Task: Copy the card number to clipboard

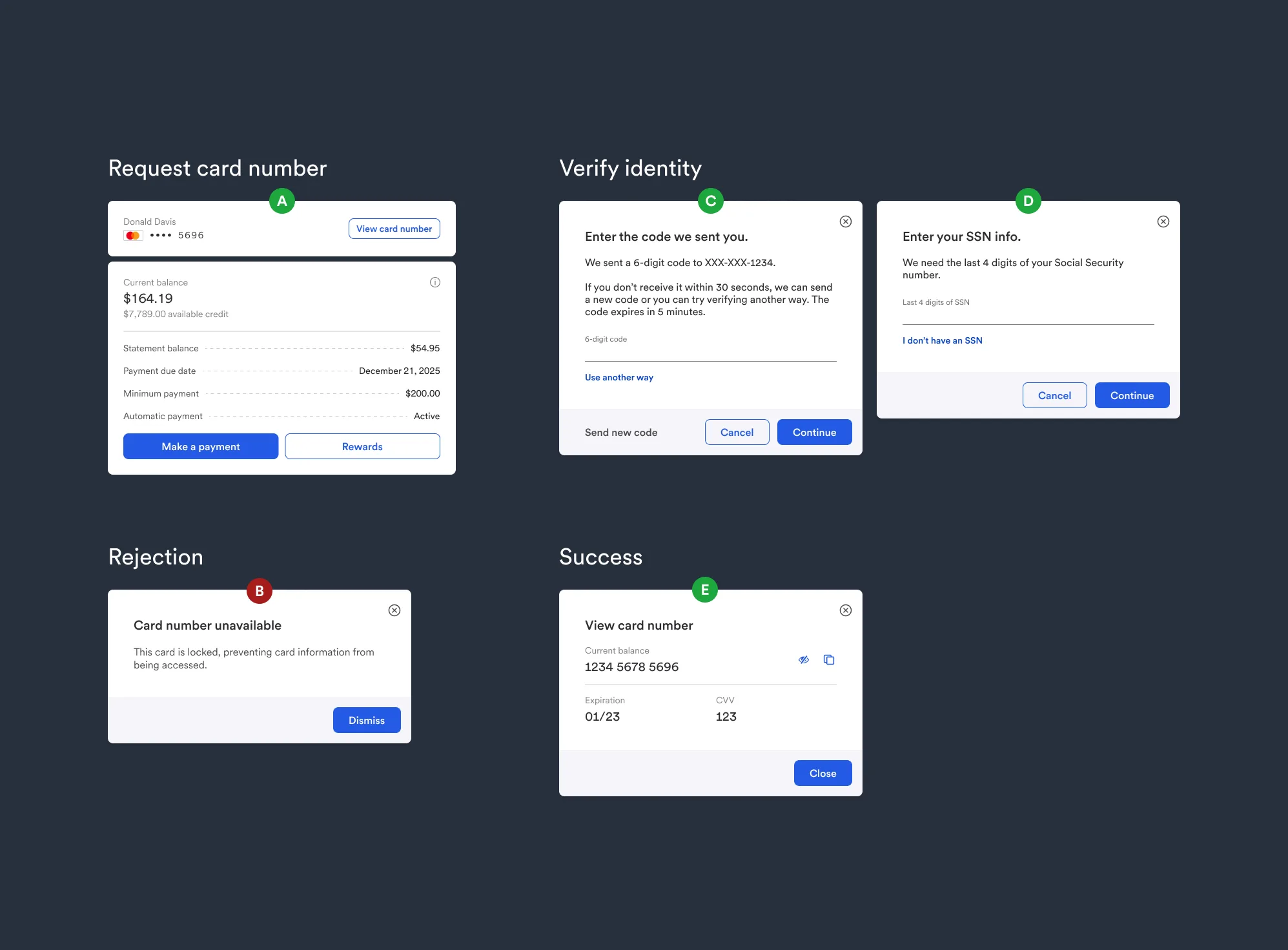Action: [x=829, y=659]
